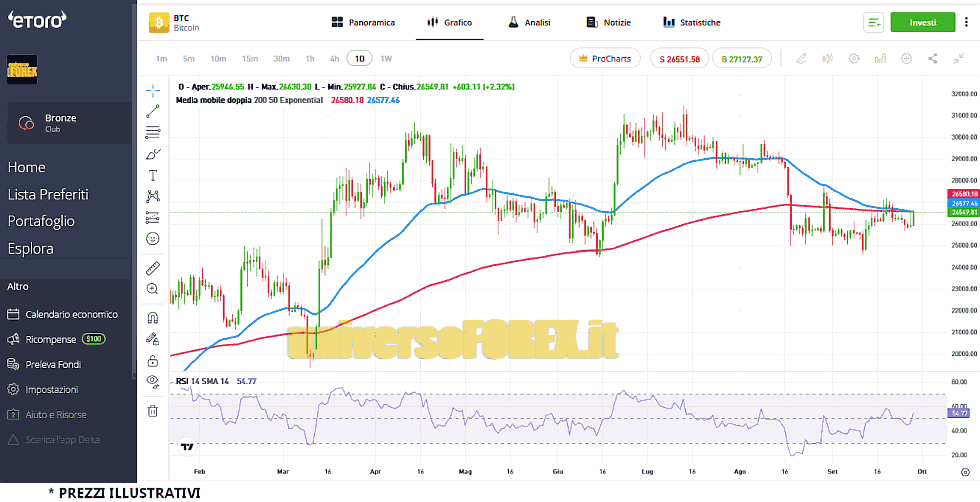
Task: Select the crosshair cursor drawing tool
Action: pyautogui.click(x=153, y=89)
